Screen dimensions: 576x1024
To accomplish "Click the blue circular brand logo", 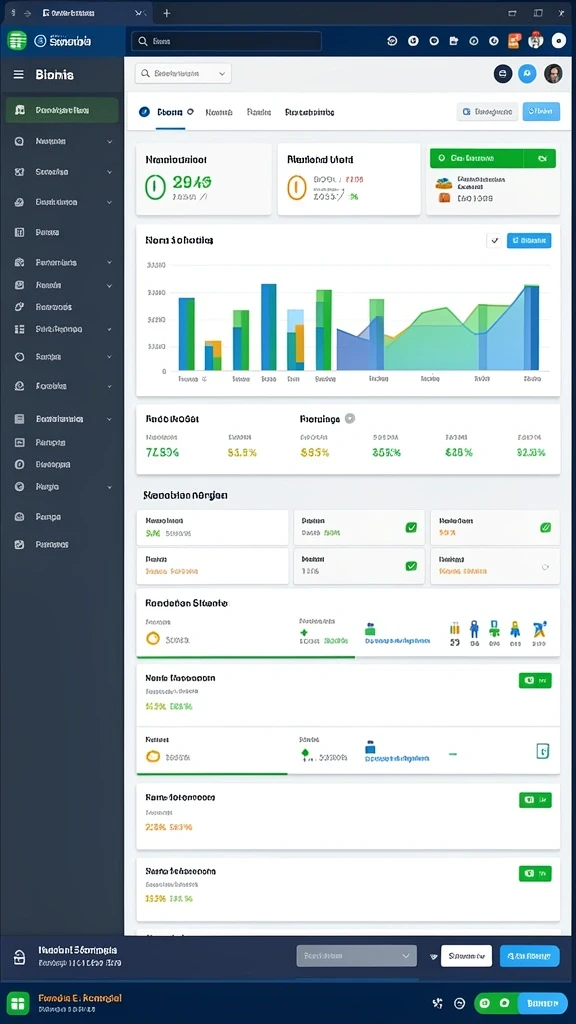I will click(39, 41).
